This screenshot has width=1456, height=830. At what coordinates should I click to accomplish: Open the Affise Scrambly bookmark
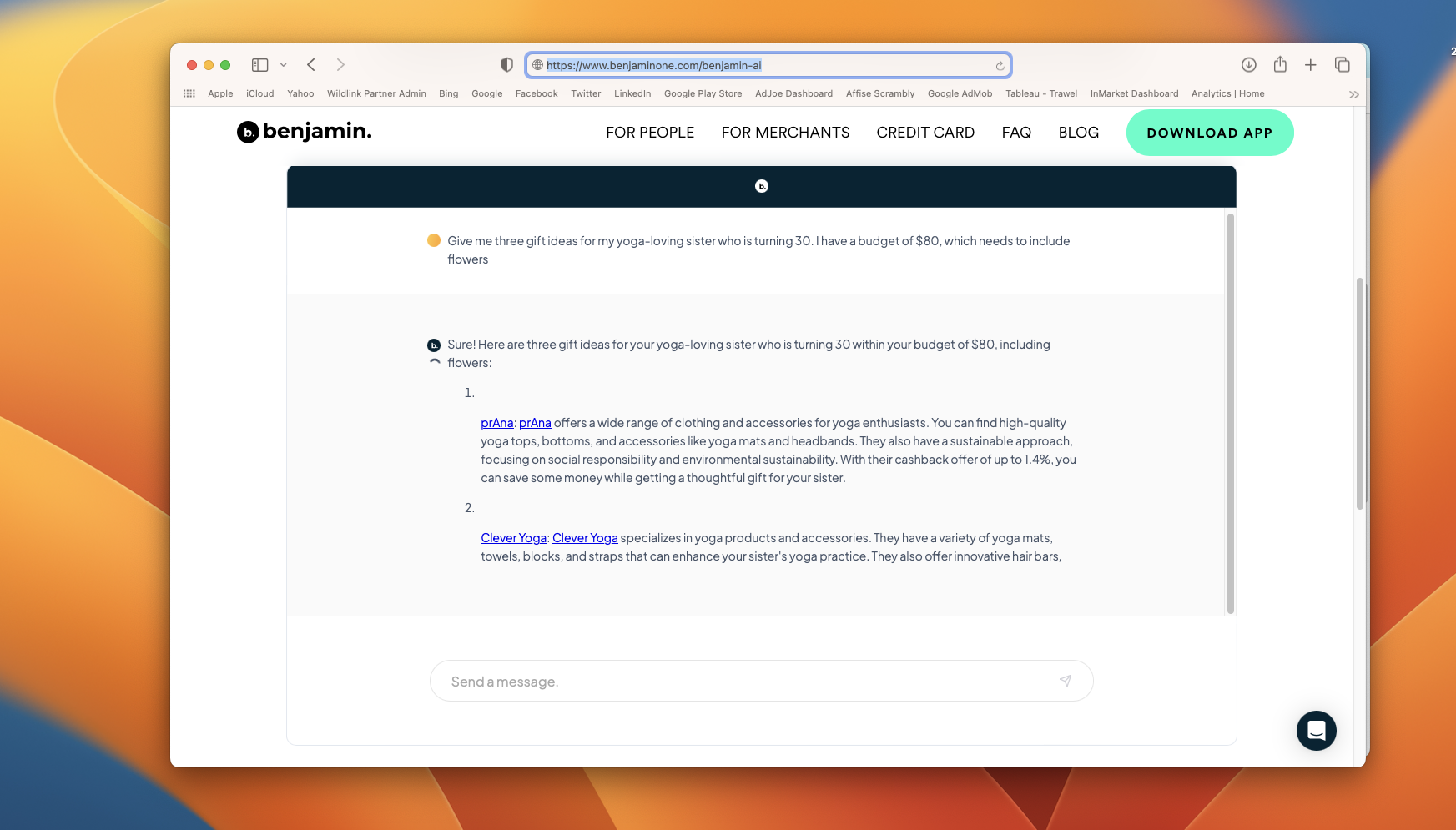[880, 93]
